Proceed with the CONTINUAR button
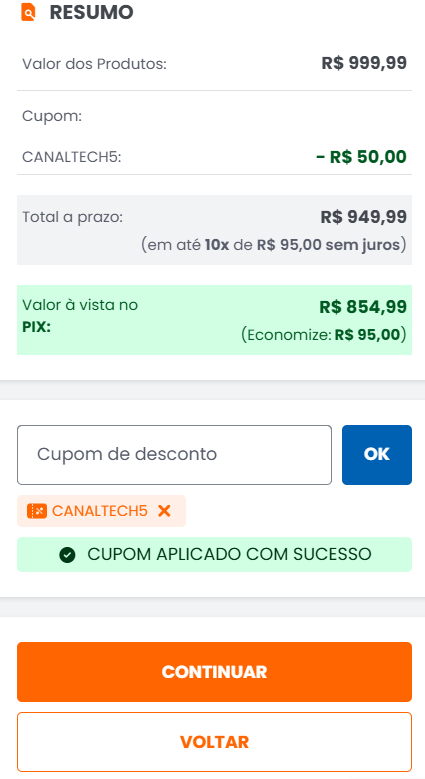The height and width of the screenshot is (779, 425). [214, 672]
